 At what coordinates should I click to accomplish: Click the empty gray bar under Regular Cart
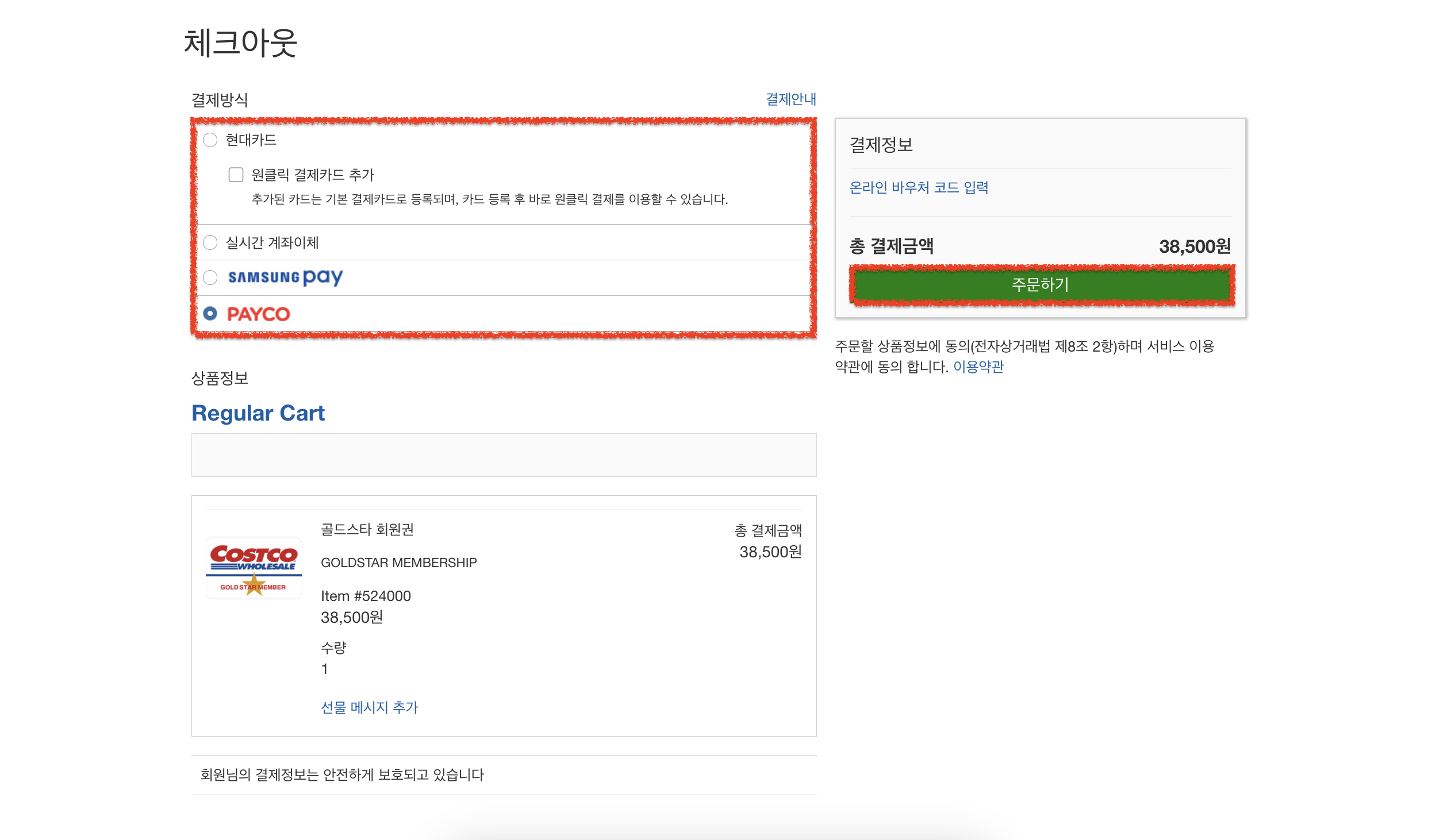coord(504,455)
